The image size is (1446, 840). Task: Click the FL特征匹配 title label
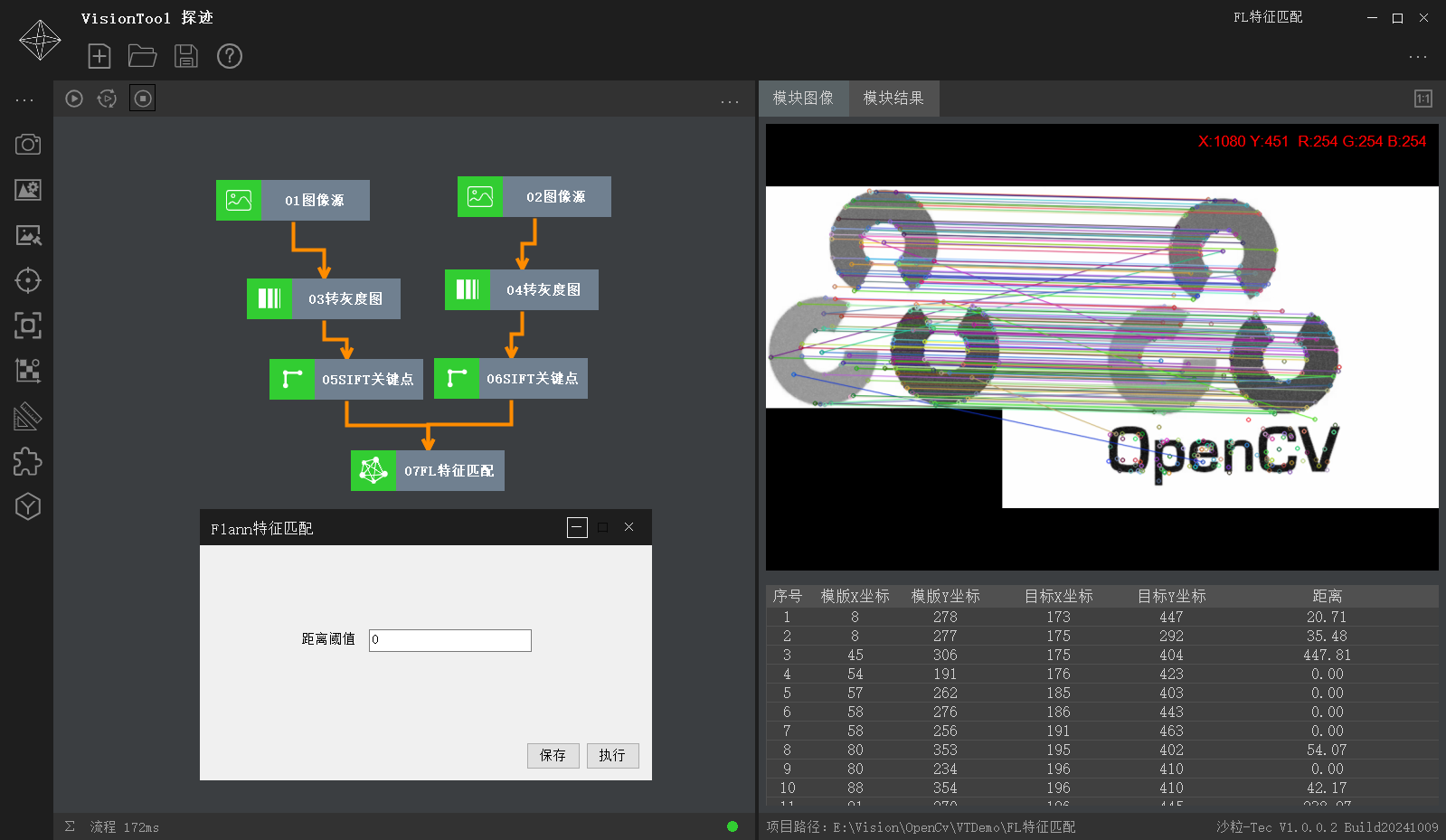tap(1268, 17)
